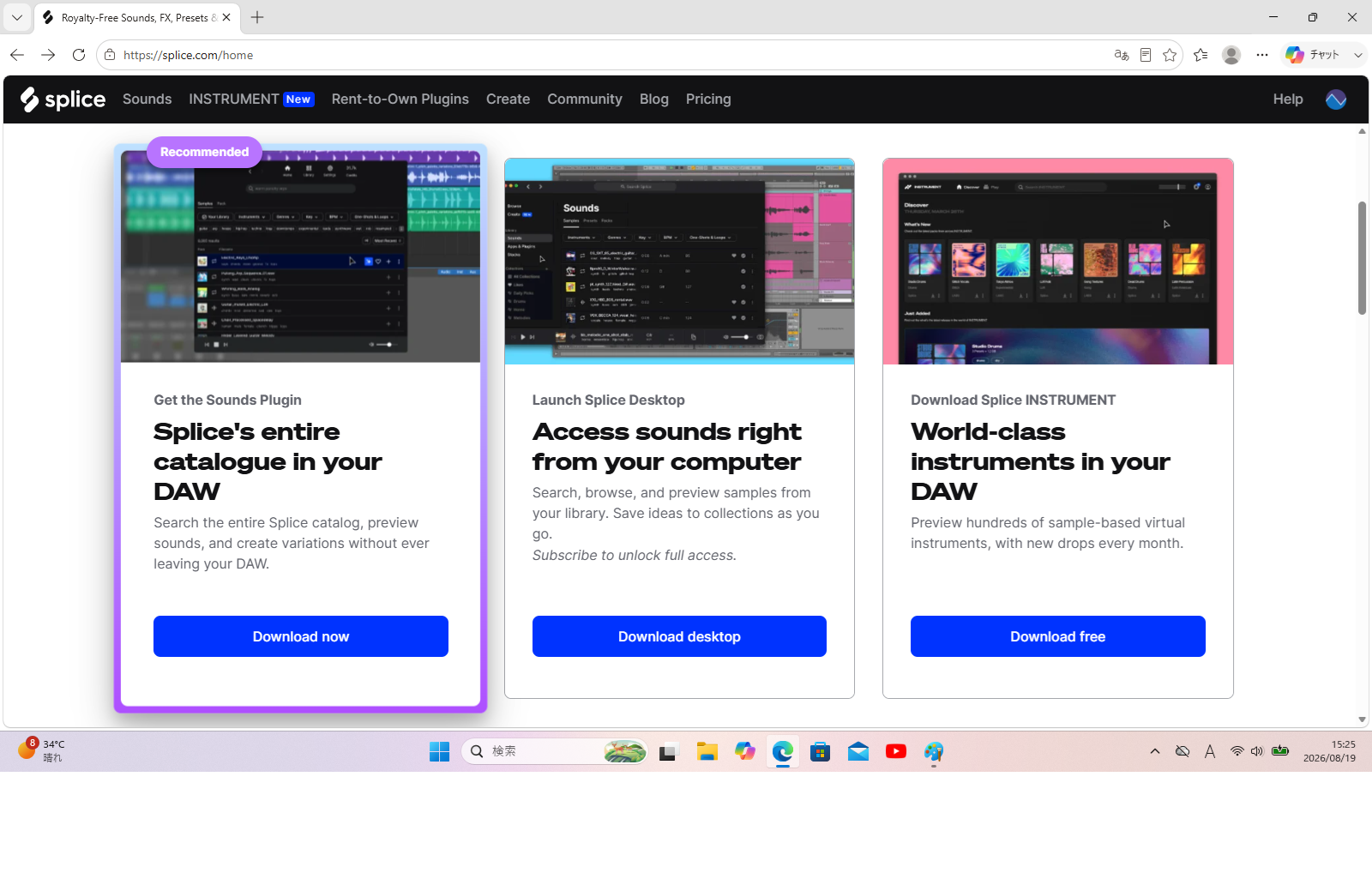
Task: Click the "Get the Sounds Plugin" label
Action: [227, 400]
